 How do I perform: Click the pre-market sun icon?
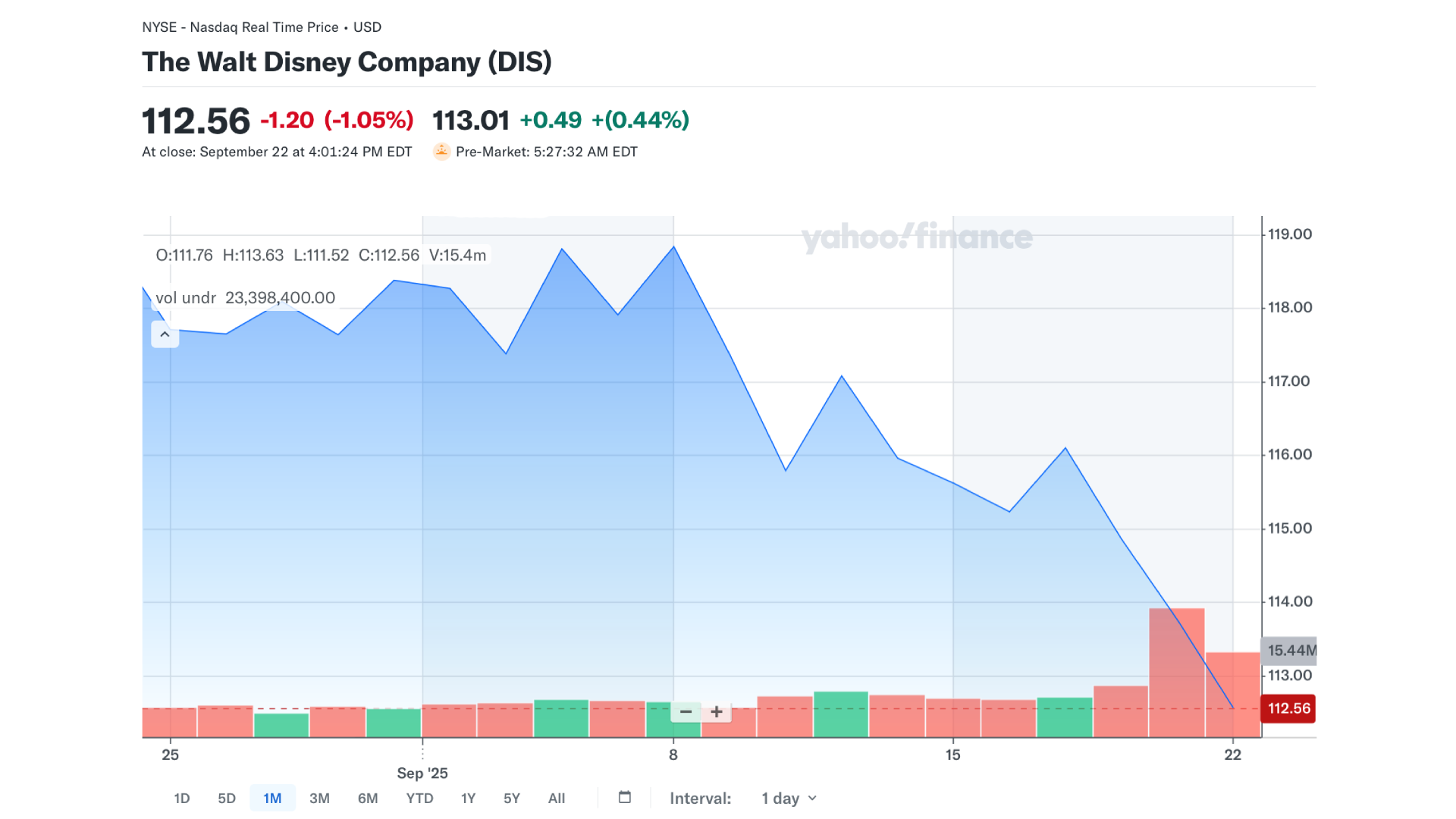(441, 152)
